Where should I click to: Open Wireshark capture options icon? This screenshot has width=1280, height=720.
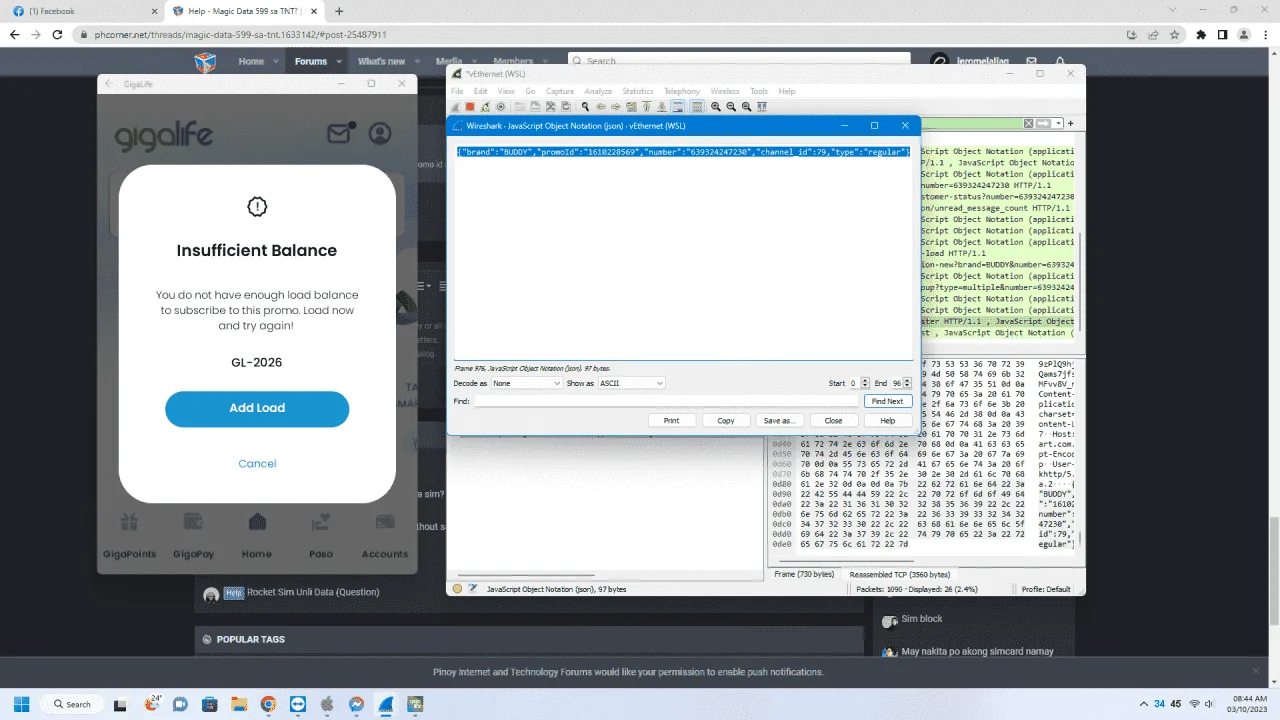coord(500,107)
